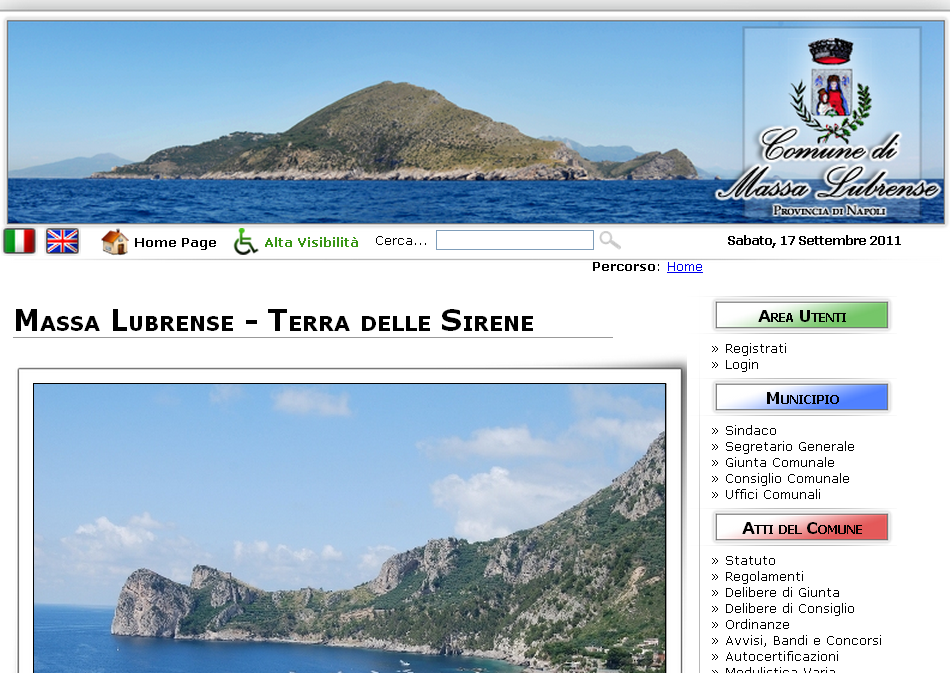Click the Massa Lubrense - Terra delle Sirene heading
The width and height of the screenshot is (950, 673).
(x=274, y=321)
